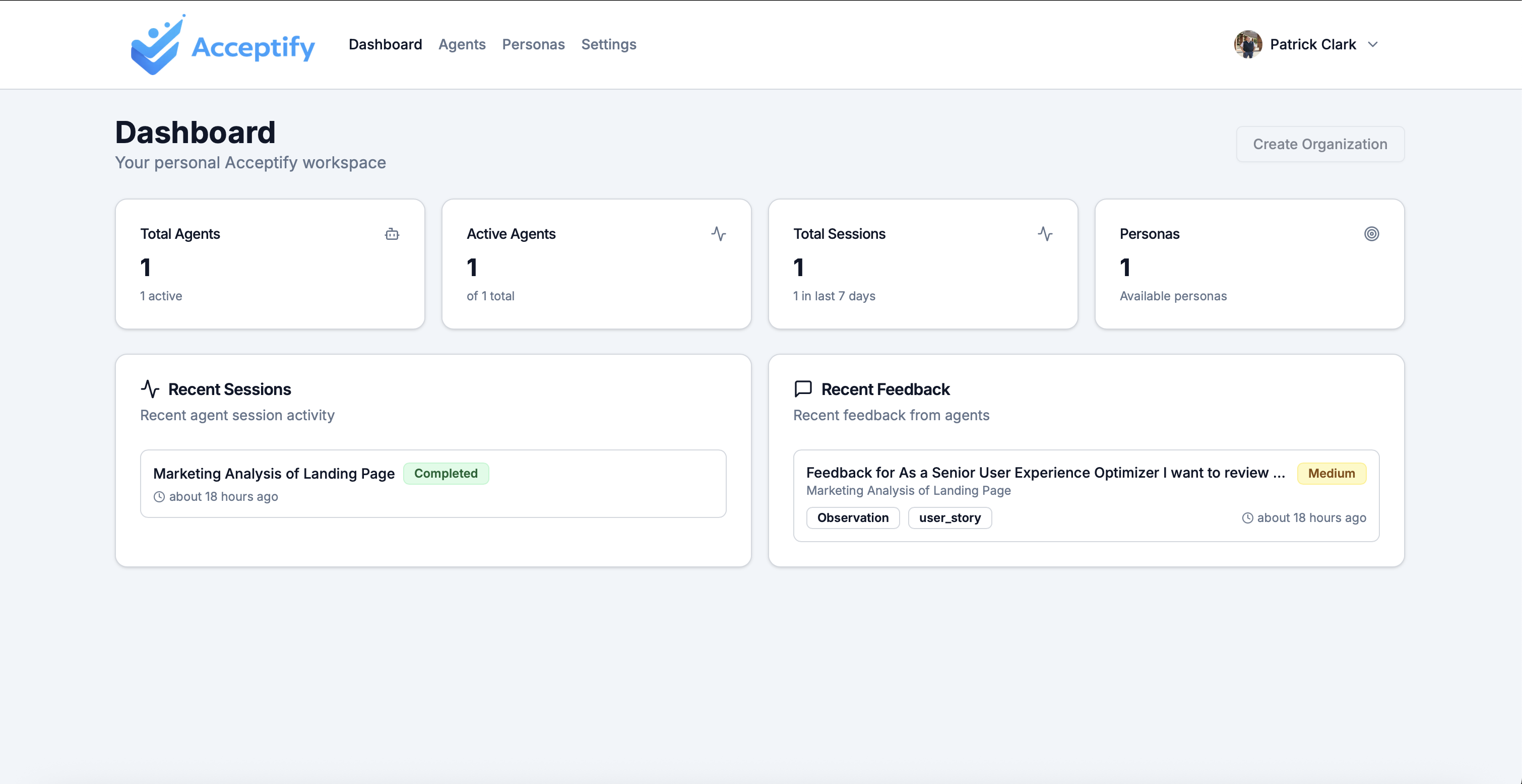
Task: Click the clock icon next to feedback timestamp
Action: click(1248, 518)
